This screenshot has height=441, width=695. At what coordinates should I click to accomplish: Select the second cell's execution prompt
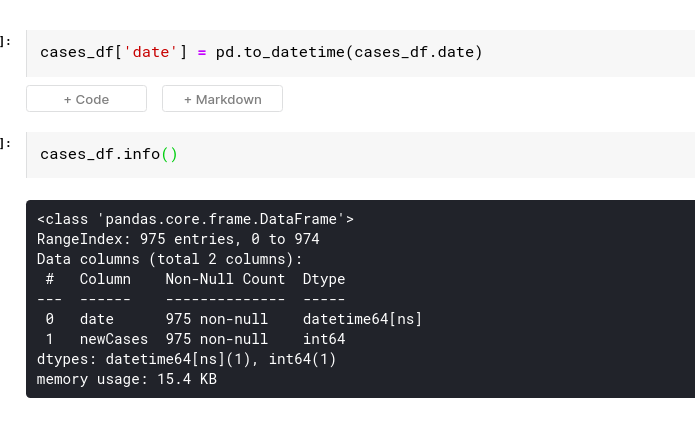6,144
